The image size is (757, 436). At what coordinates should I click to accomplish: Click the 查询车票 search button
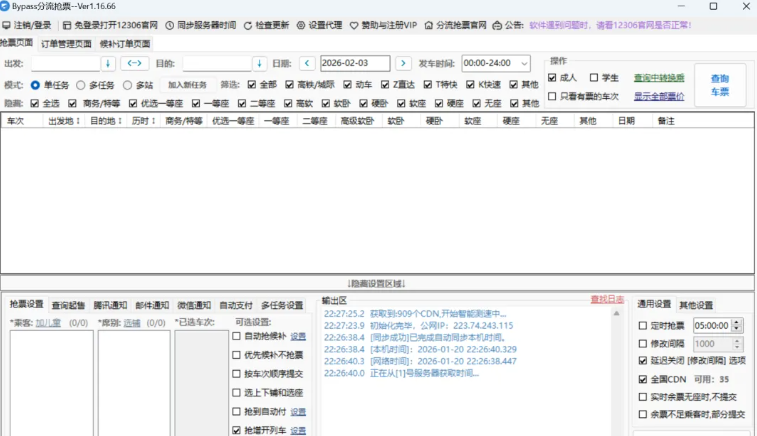pyautogui.click(x=720, y=85)
